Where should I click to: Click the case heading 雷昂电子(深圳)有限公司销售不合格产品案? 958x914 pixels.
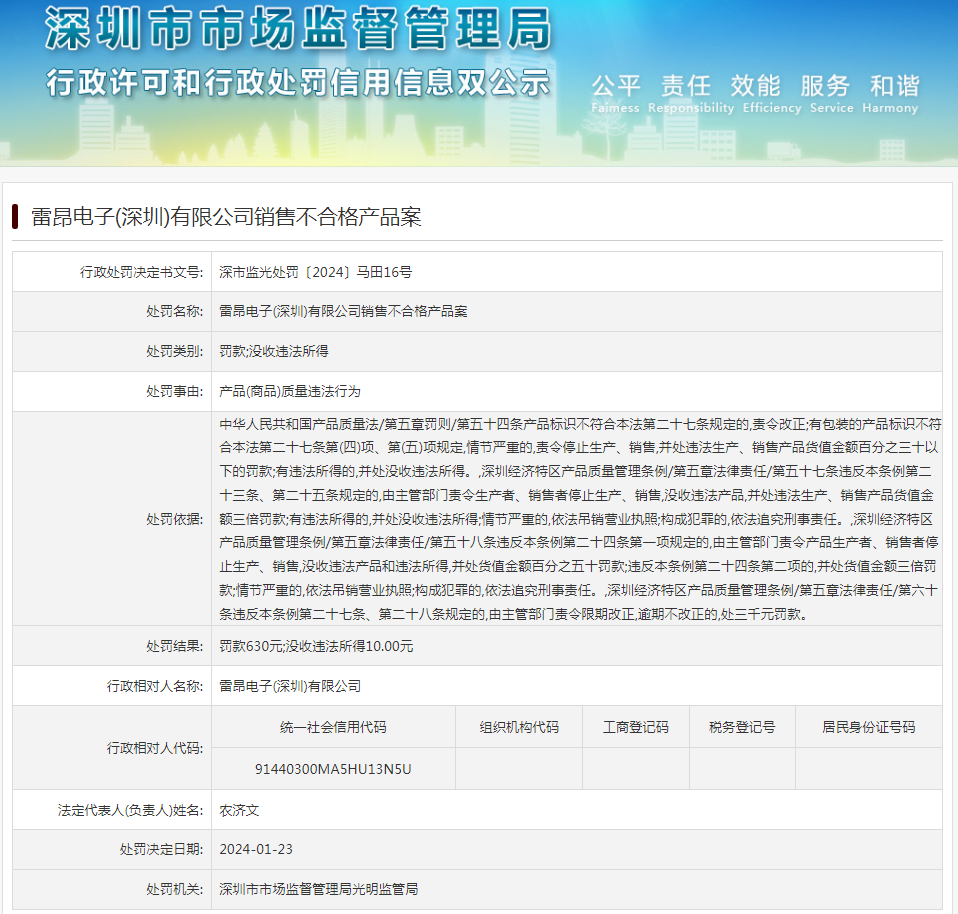[x=226, y=217]
